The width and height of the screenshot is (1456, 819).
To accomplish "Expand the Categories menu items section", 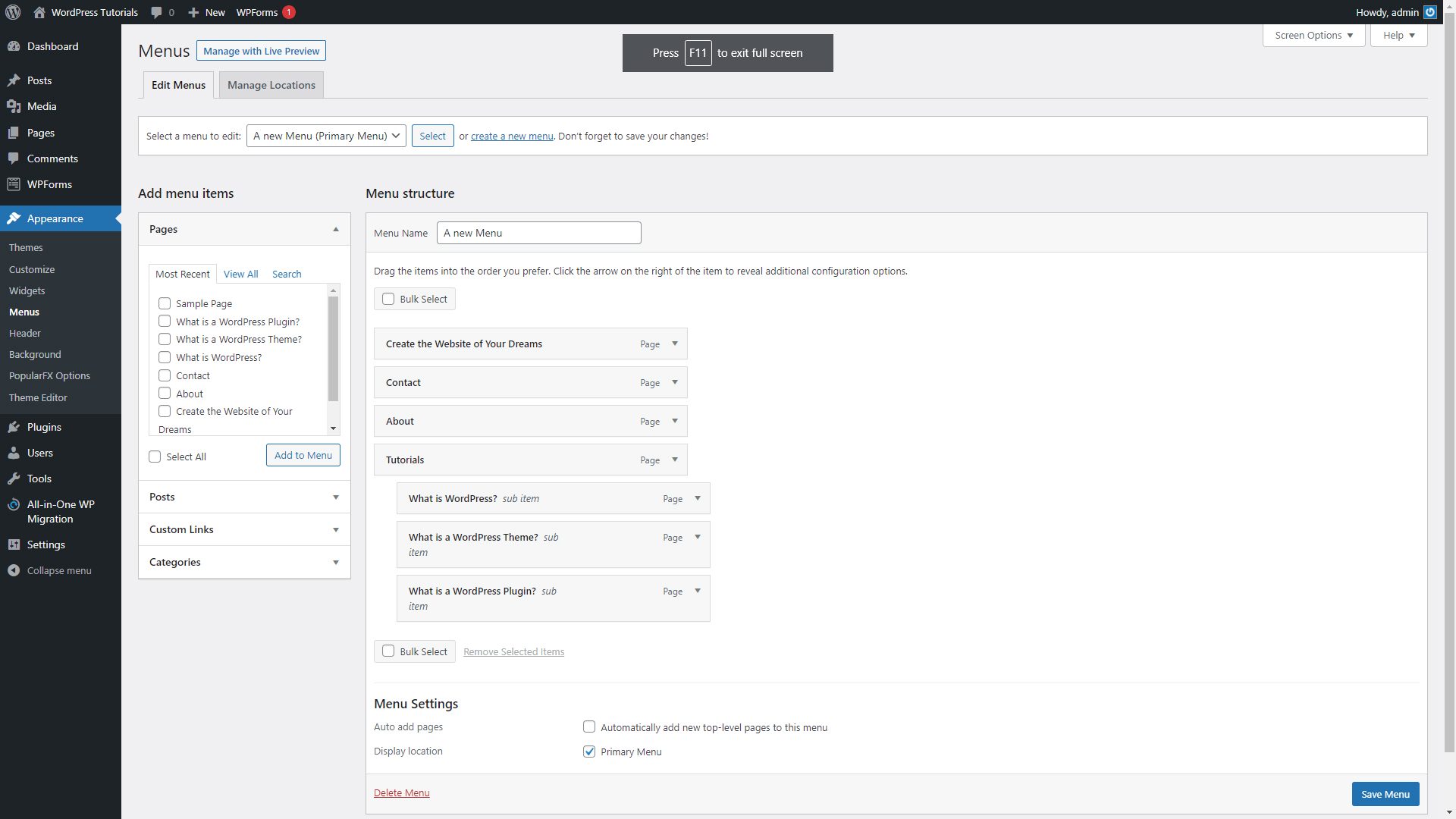I will 245,561.
